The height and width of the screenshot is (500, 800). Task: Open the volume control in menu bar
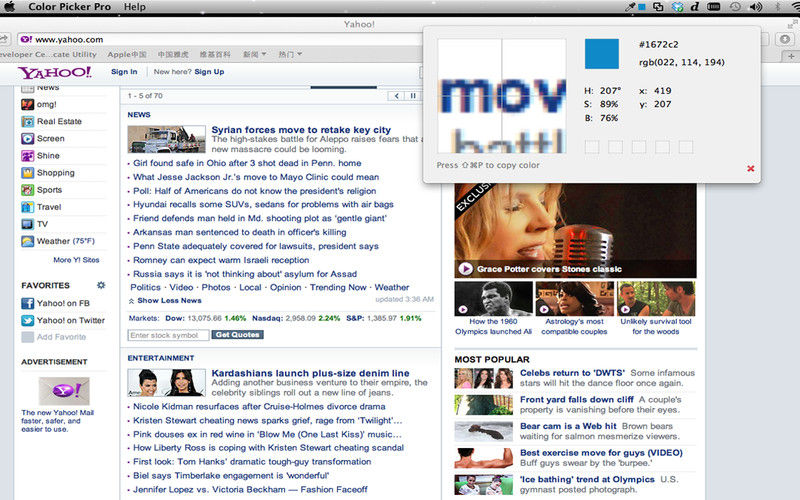click(x=756, y=7)
